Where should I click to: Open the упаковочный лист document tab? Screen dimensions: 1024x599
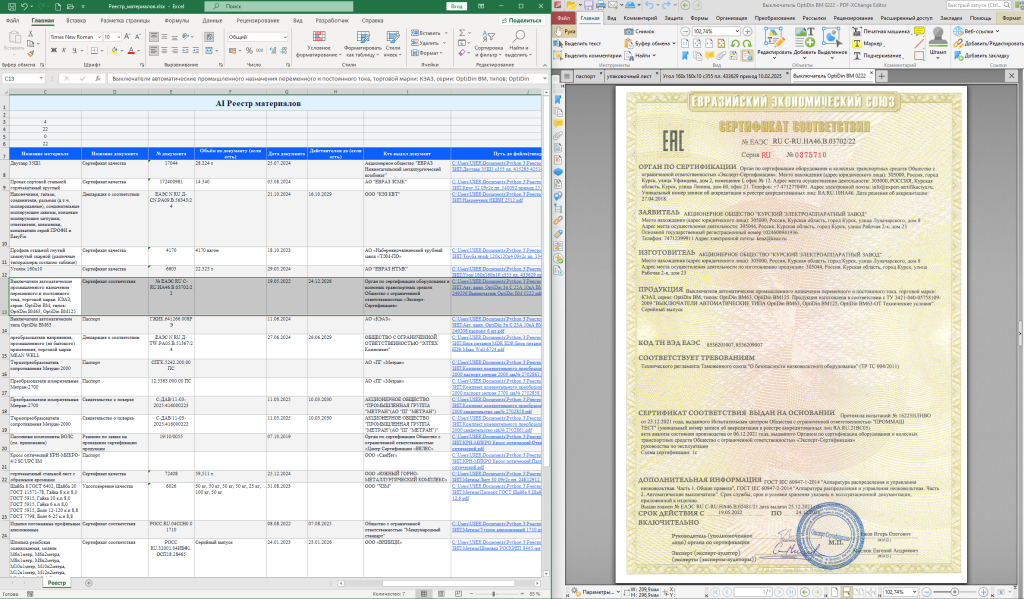(630, 76)
